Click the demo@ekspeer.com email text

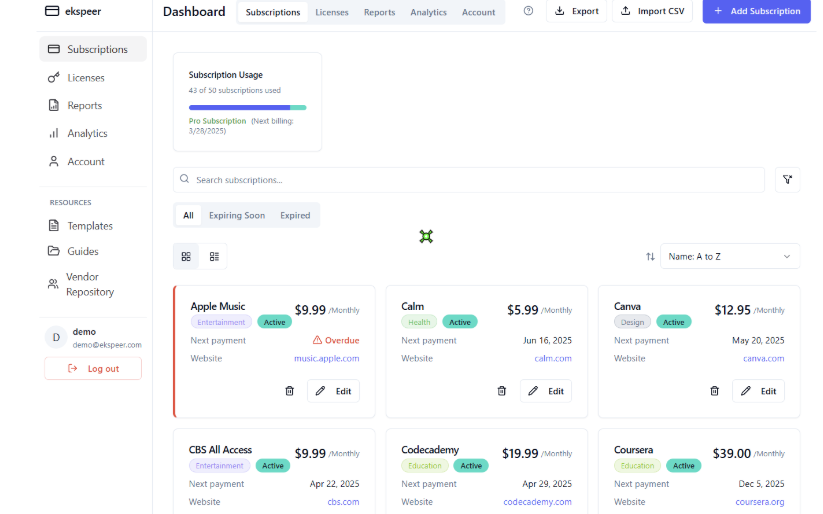pos(107,345)
